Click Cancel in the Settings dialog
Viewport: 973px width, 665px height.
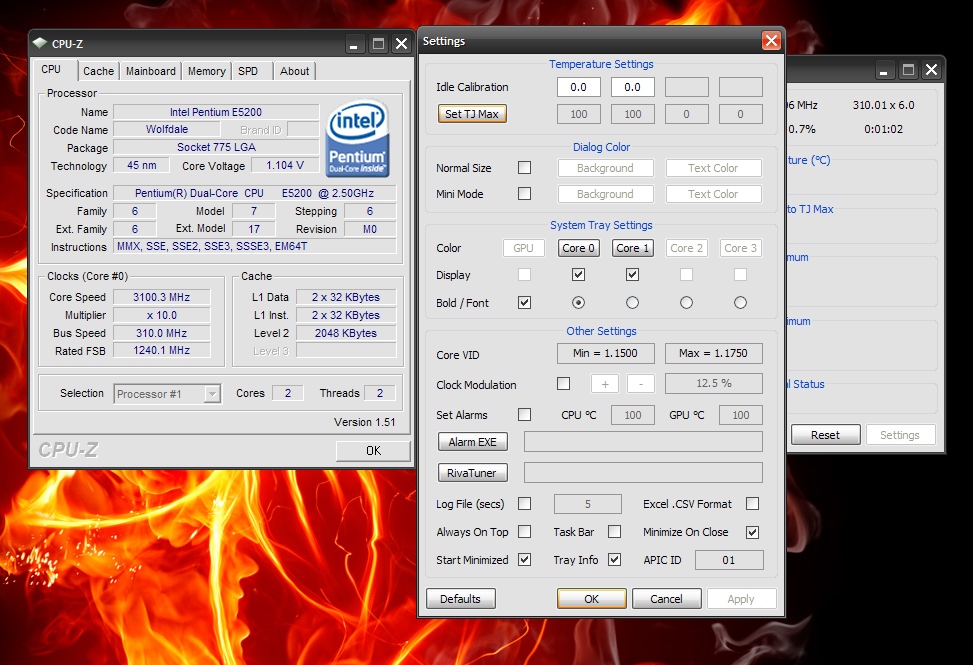click(666, 599)
